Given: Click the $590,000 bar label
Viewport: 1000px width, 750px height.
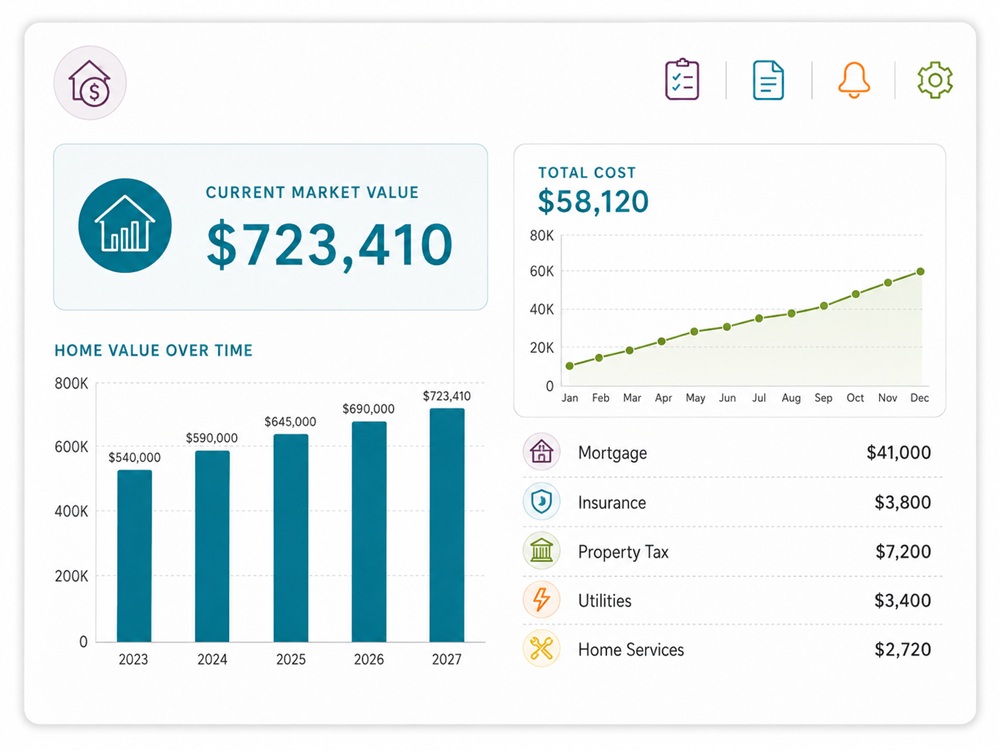Looking at the screenshot, I should tap(212, 438).
